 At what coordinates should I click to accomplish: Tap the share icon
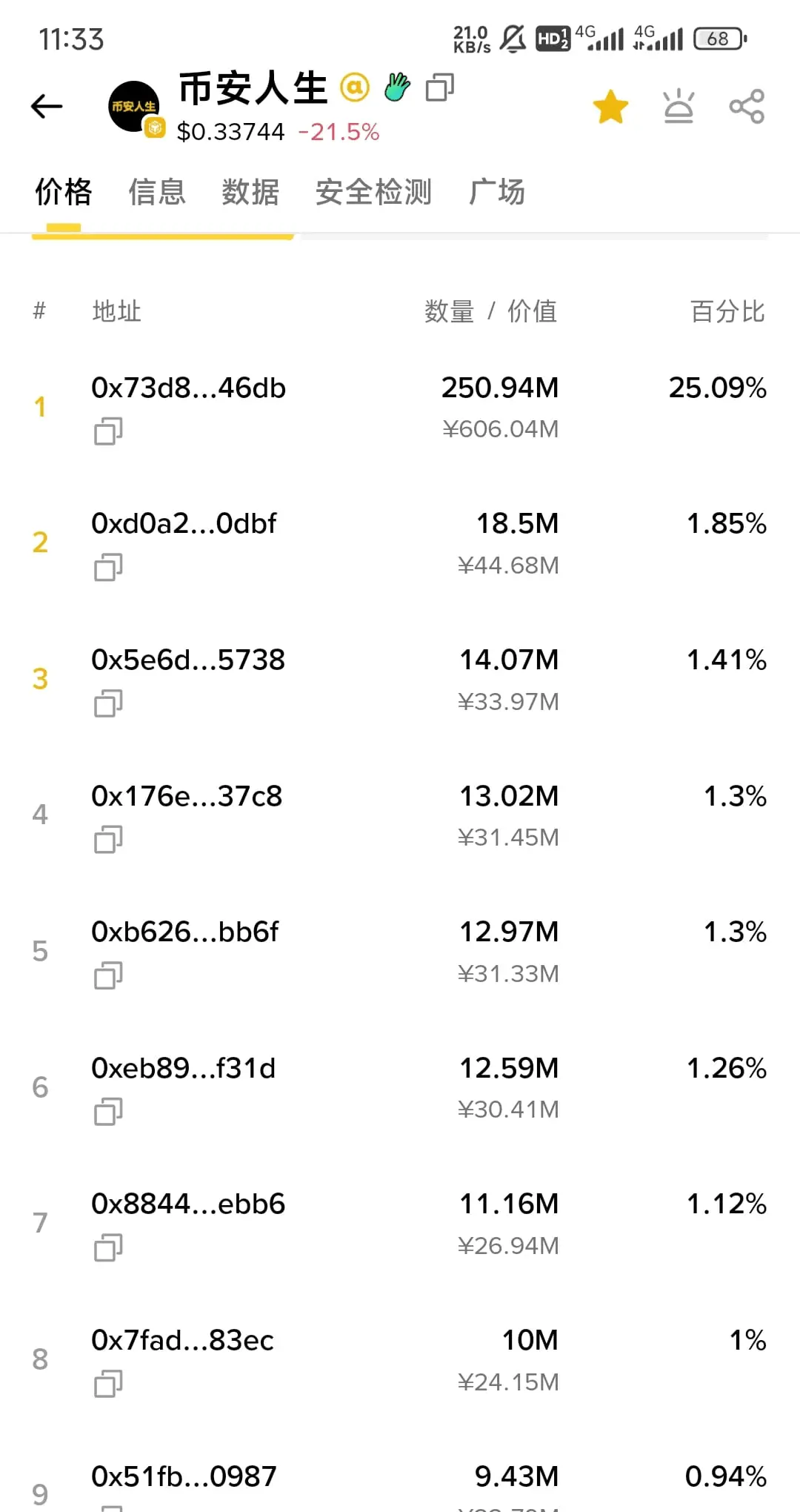pyautogui.click(x=747, y=107)
